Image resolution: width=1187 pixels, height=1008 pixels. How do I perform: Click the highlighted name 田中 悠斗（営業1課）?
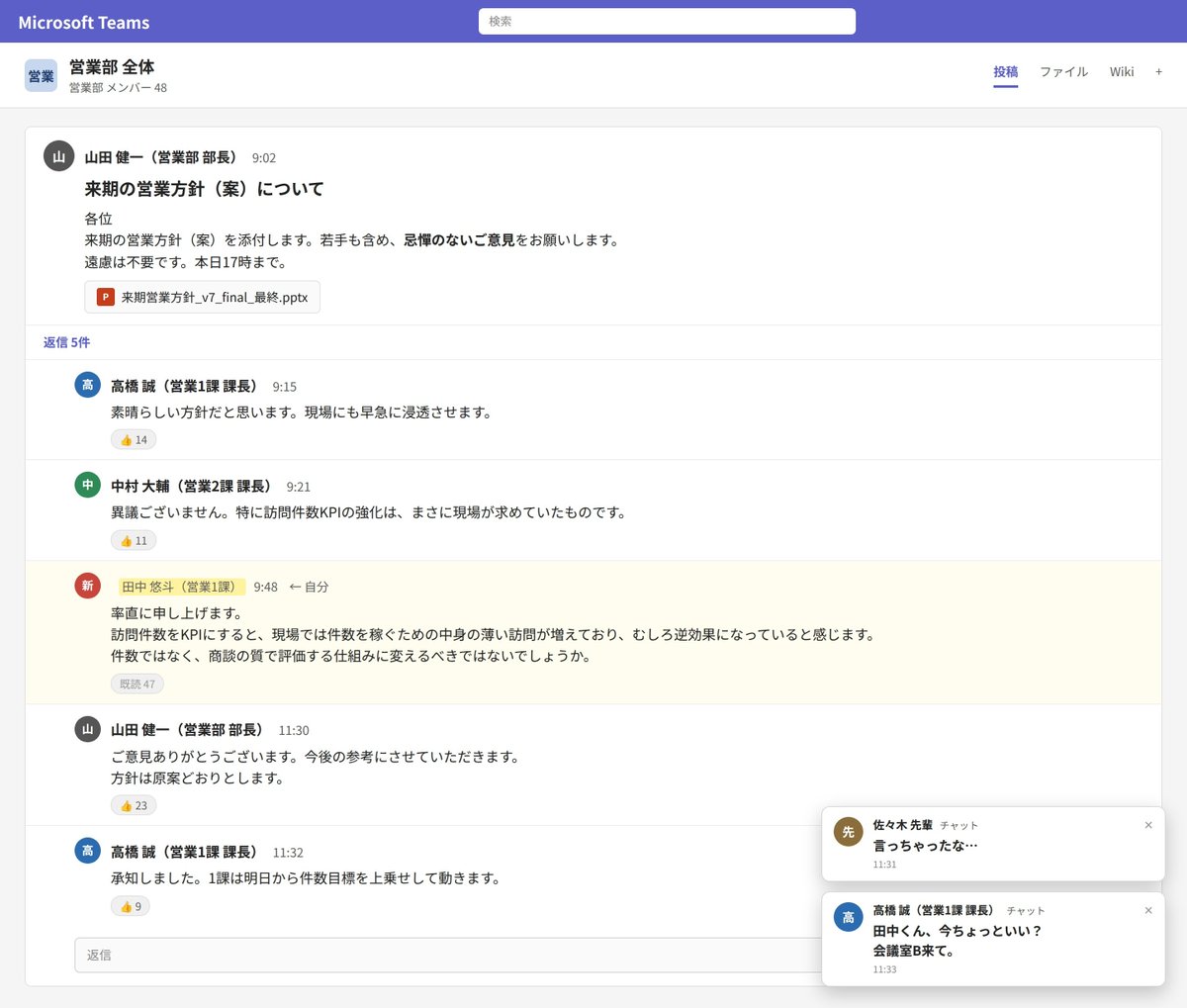click(x=181, y=587)
